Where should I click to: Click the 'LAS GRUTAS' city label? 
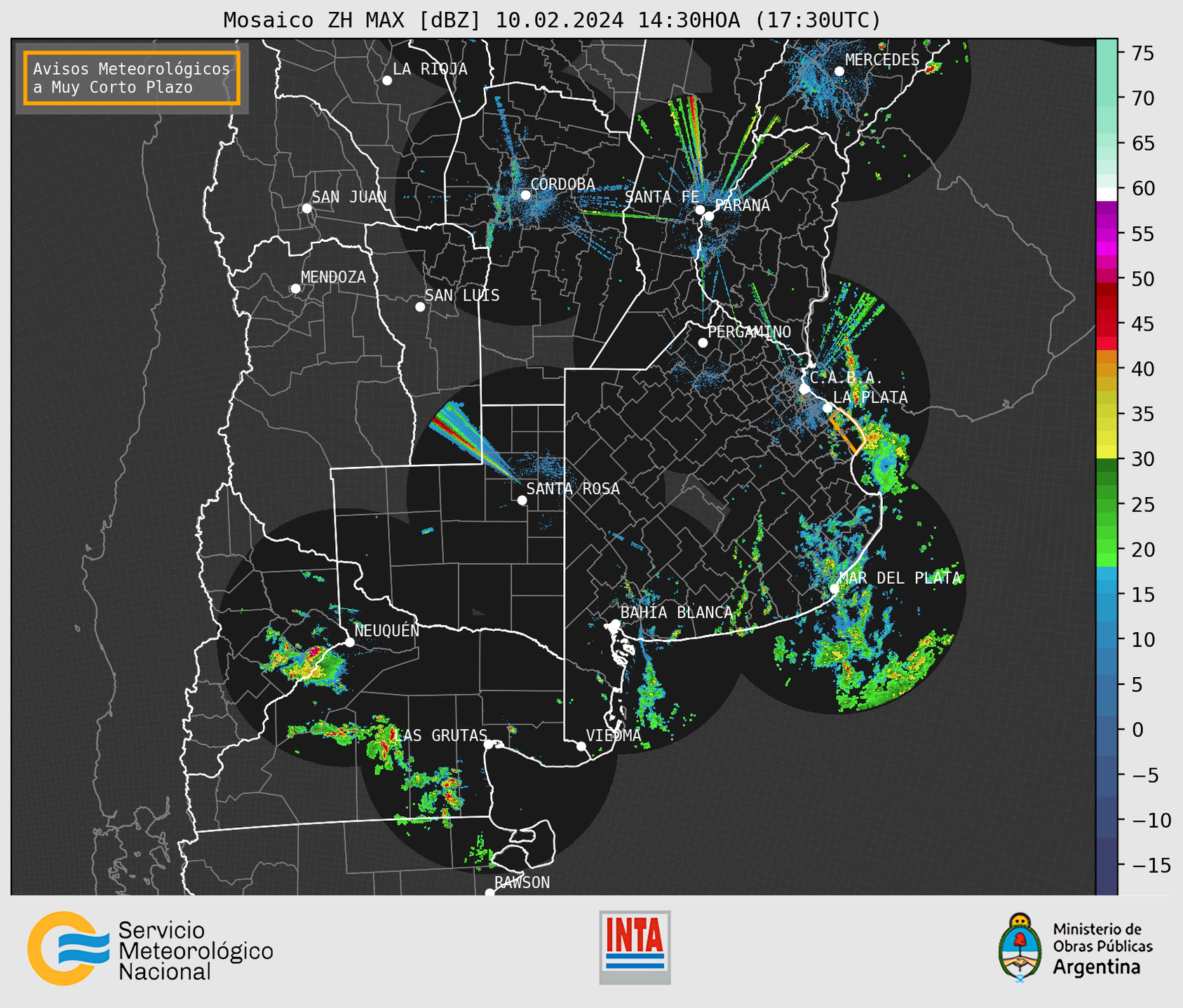click(440, 735)
